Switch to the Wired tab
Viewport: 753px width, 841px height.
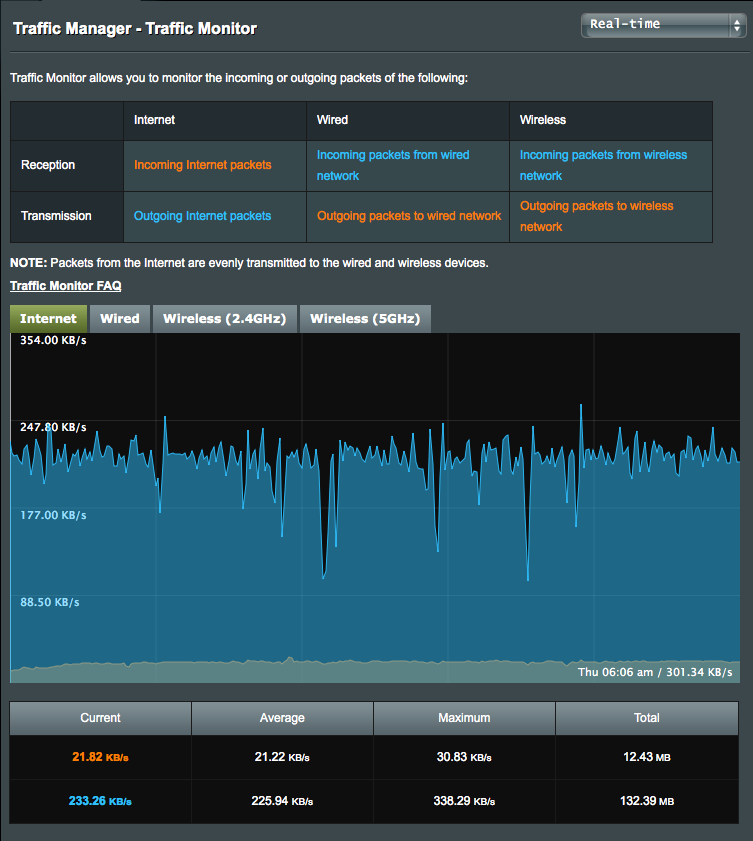pyautogui.click(x=120, y=319)
